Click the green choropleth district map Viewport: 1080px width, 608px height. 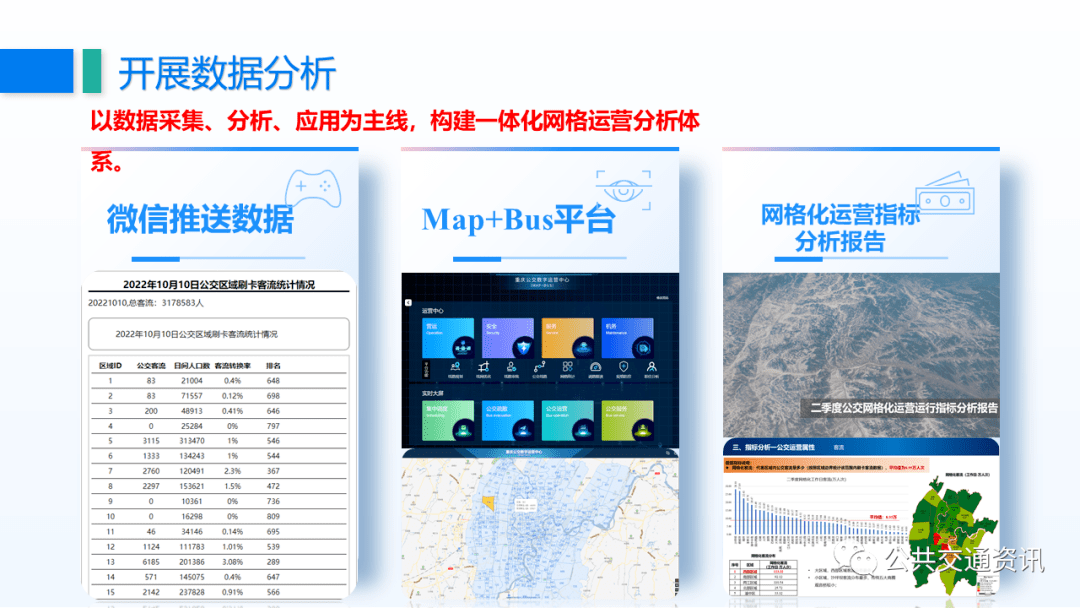(x=954, y=537)
